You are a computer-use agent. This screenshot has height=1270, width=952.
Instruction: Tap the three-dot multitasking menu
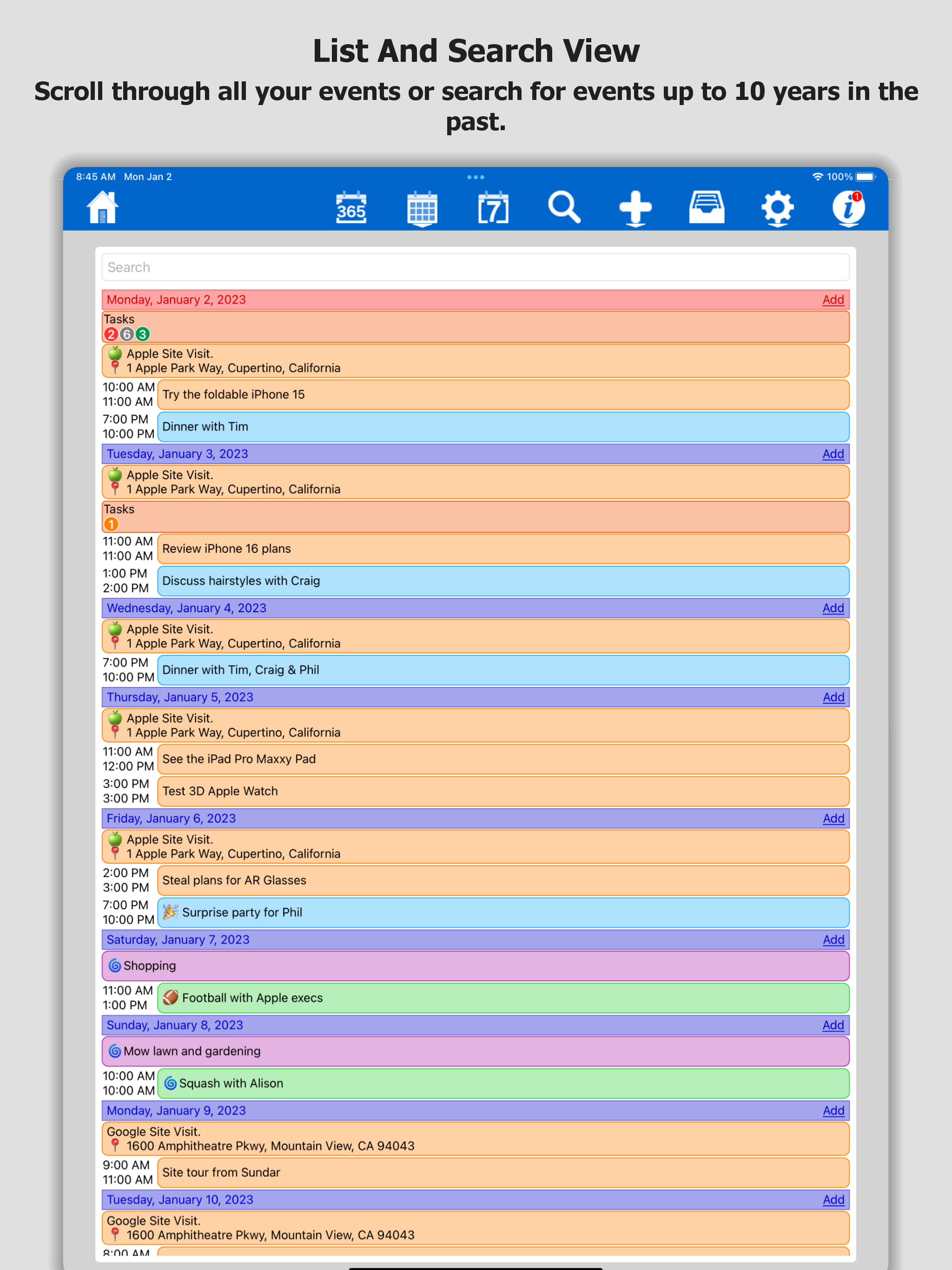pos(476,177)
